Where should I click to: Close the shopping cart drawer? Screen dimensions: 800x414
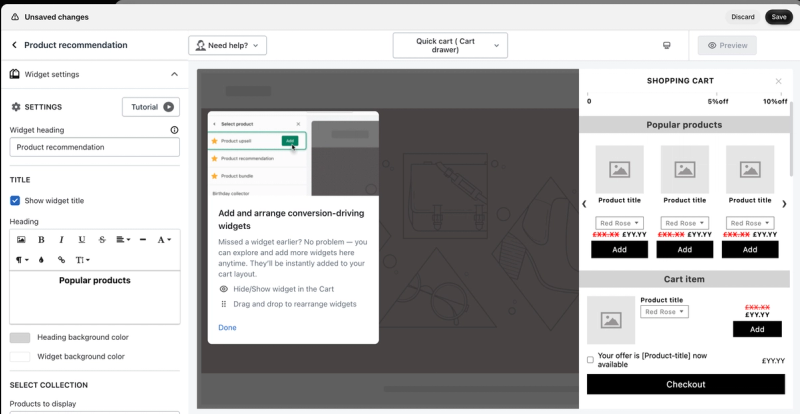779,81
